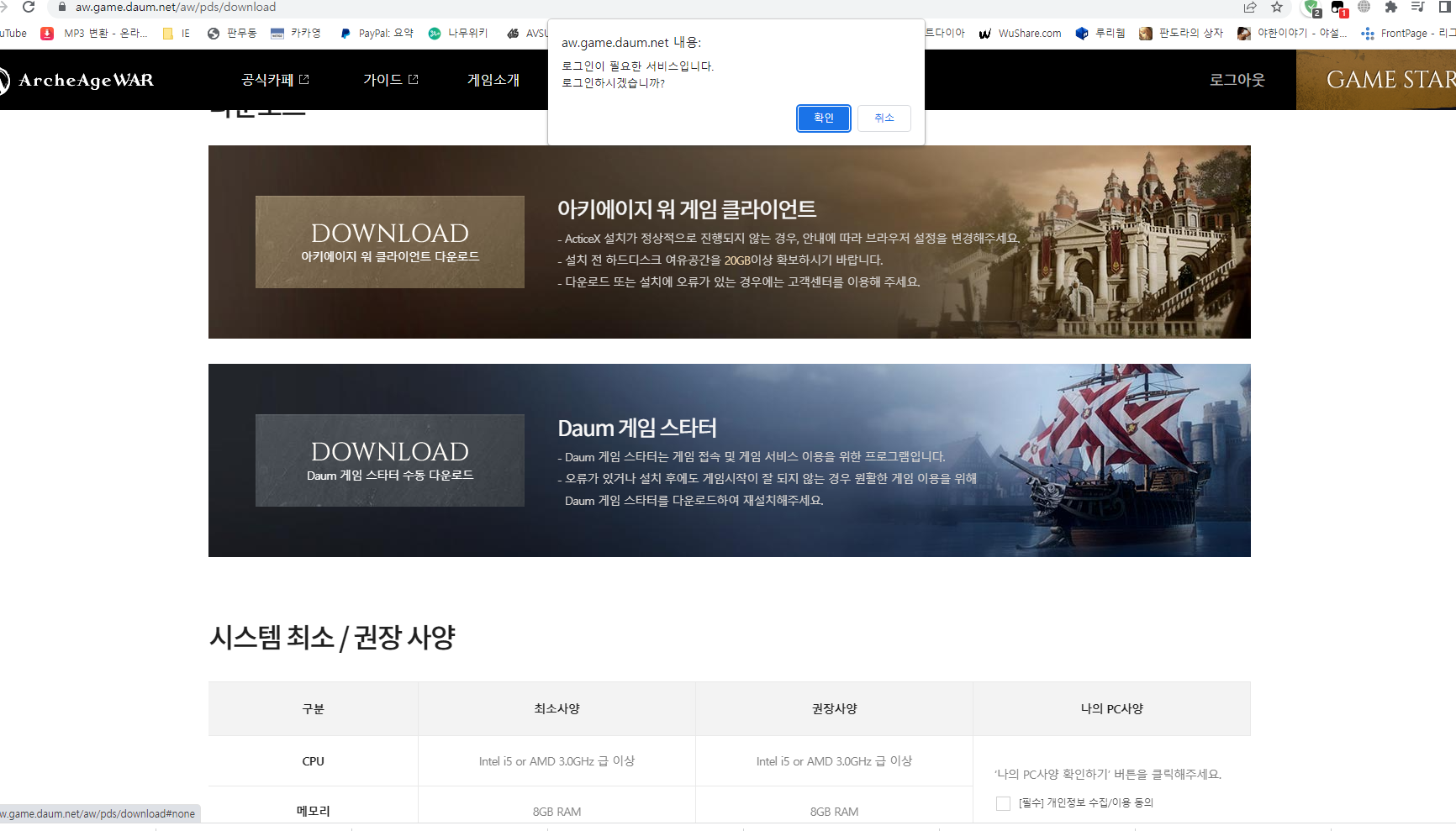This screenshot has height=831, width=1456.
Task: Download the 아키에이지 워 클라이언트
Action: [x=390, y=242]
